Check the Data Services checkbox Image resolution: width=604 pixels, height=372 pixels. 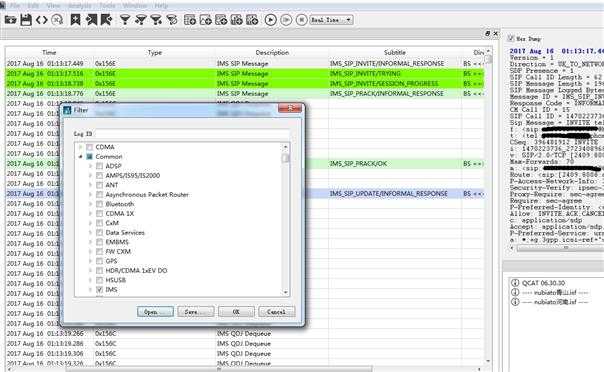point(99,233)
